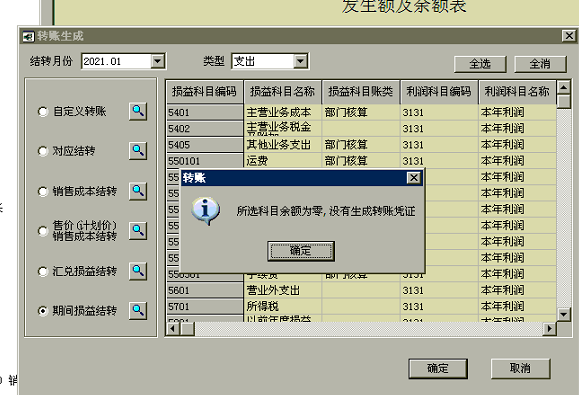579x395 pixels.
Task: Select the 对应结转 radio option
Action: point(43,151)
